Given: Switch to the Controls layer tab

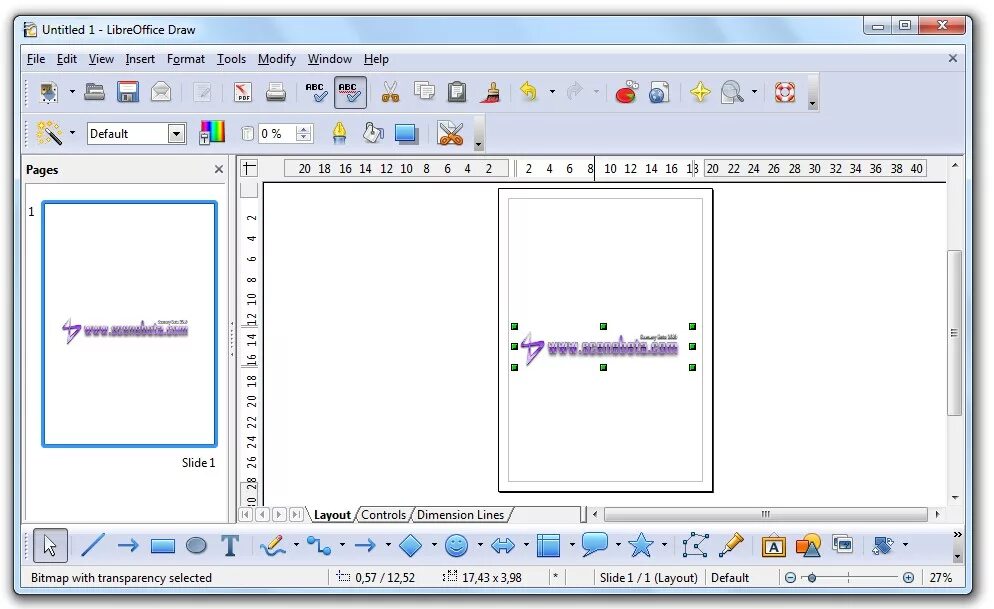Looking at the screenshot, I should pyautogui.click(x=384, y=515).
